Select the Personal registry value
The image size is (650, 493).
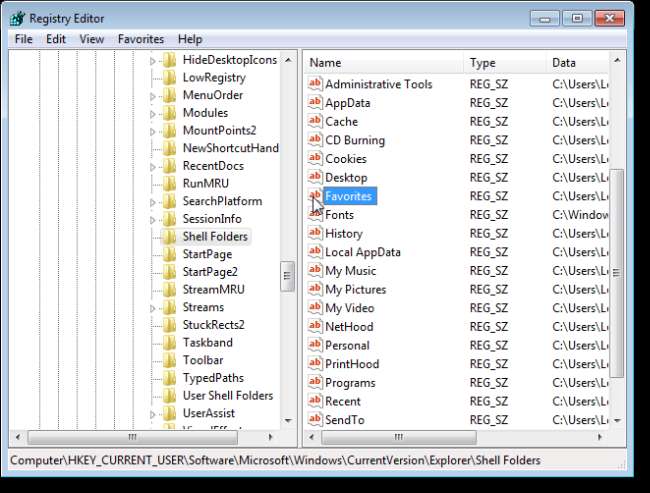click(x=347, y=345)
